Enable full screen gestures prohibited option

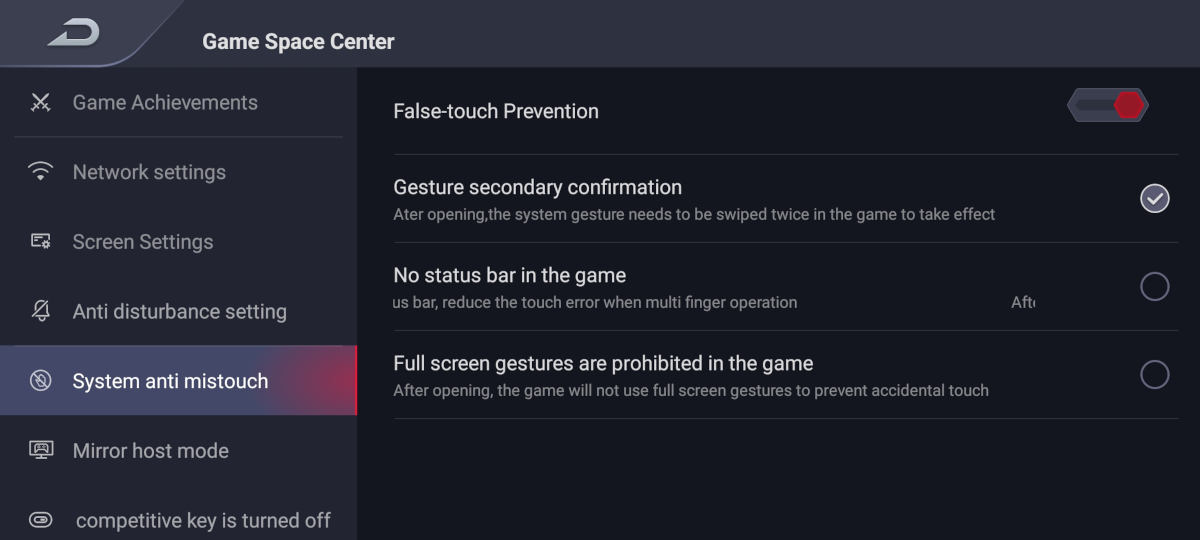tap(1154, 375)
